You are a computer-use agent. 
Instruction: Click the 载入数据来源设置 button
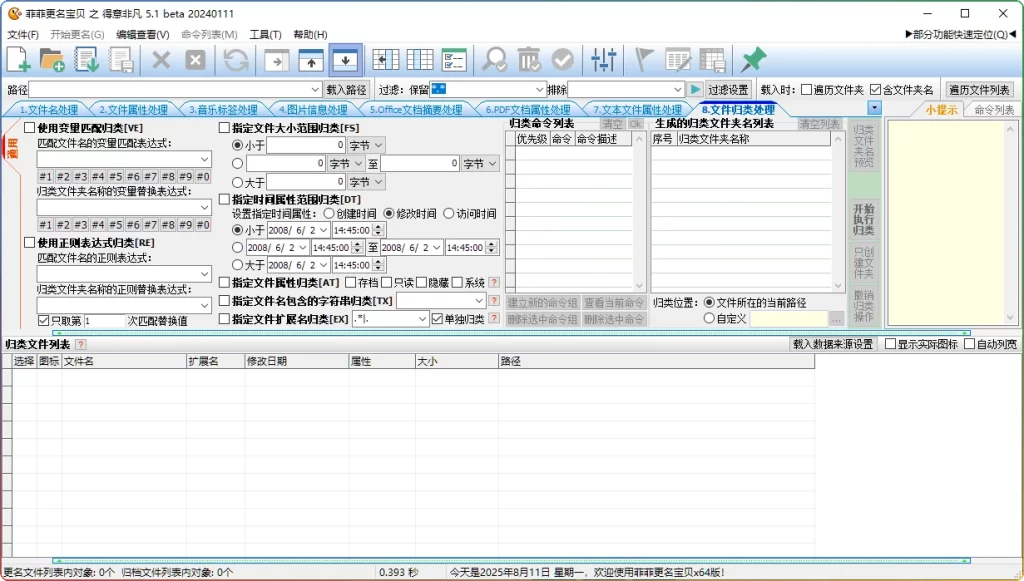click(x=833, y=344)
